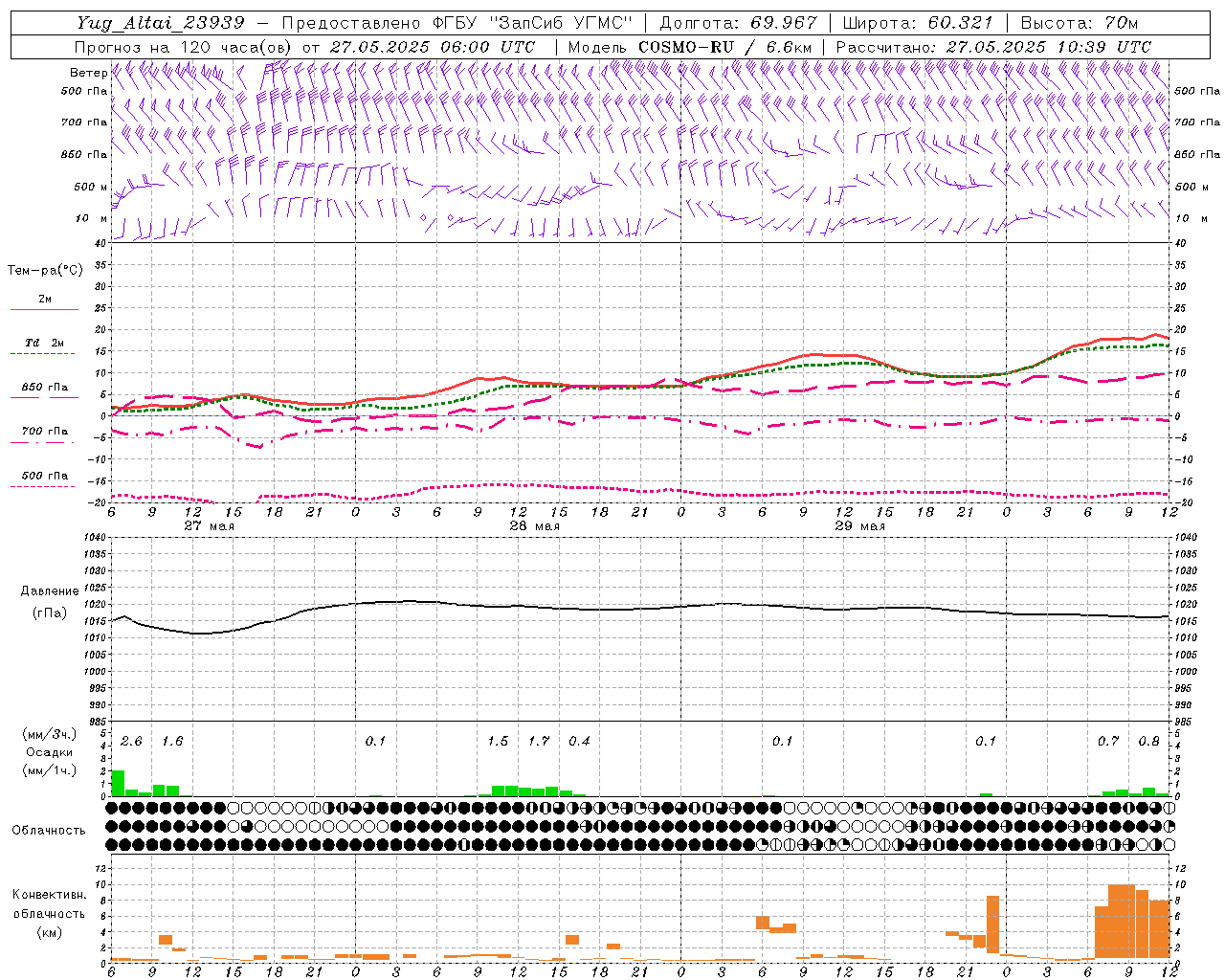Click the (мм/1ч.) precipitation unit label
This screenshot has height=980, width=1225.
click(x=50, y=770)
